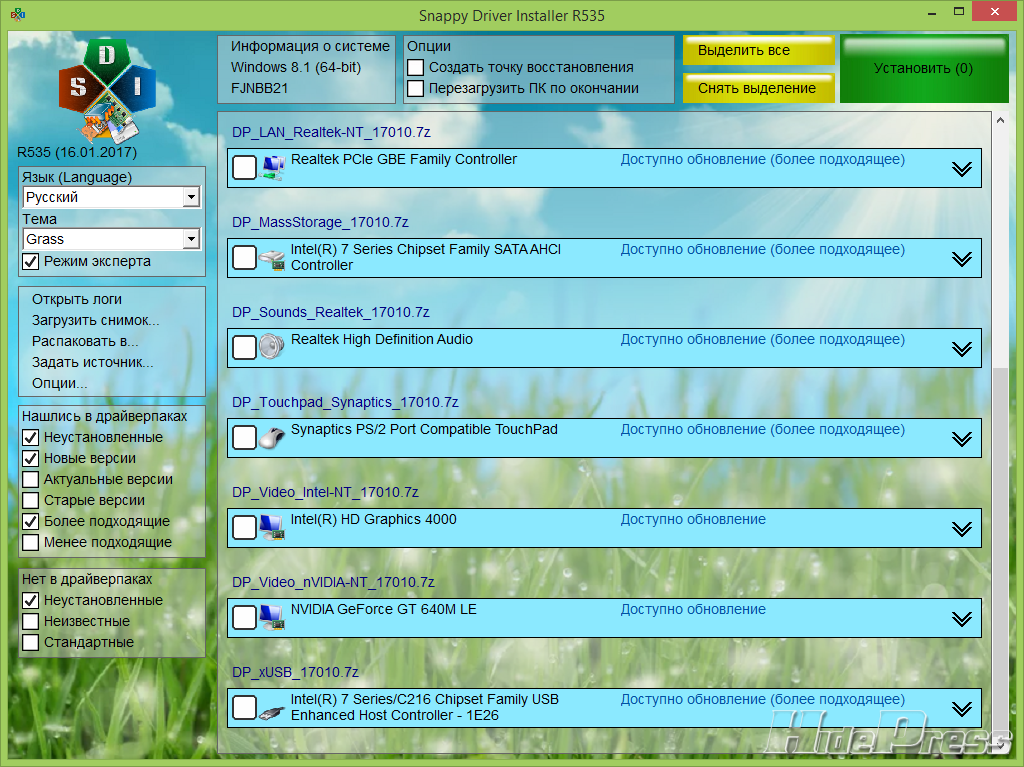Click the network adapter icon for Realtek PCIe GBE

(x=272, y=168)
